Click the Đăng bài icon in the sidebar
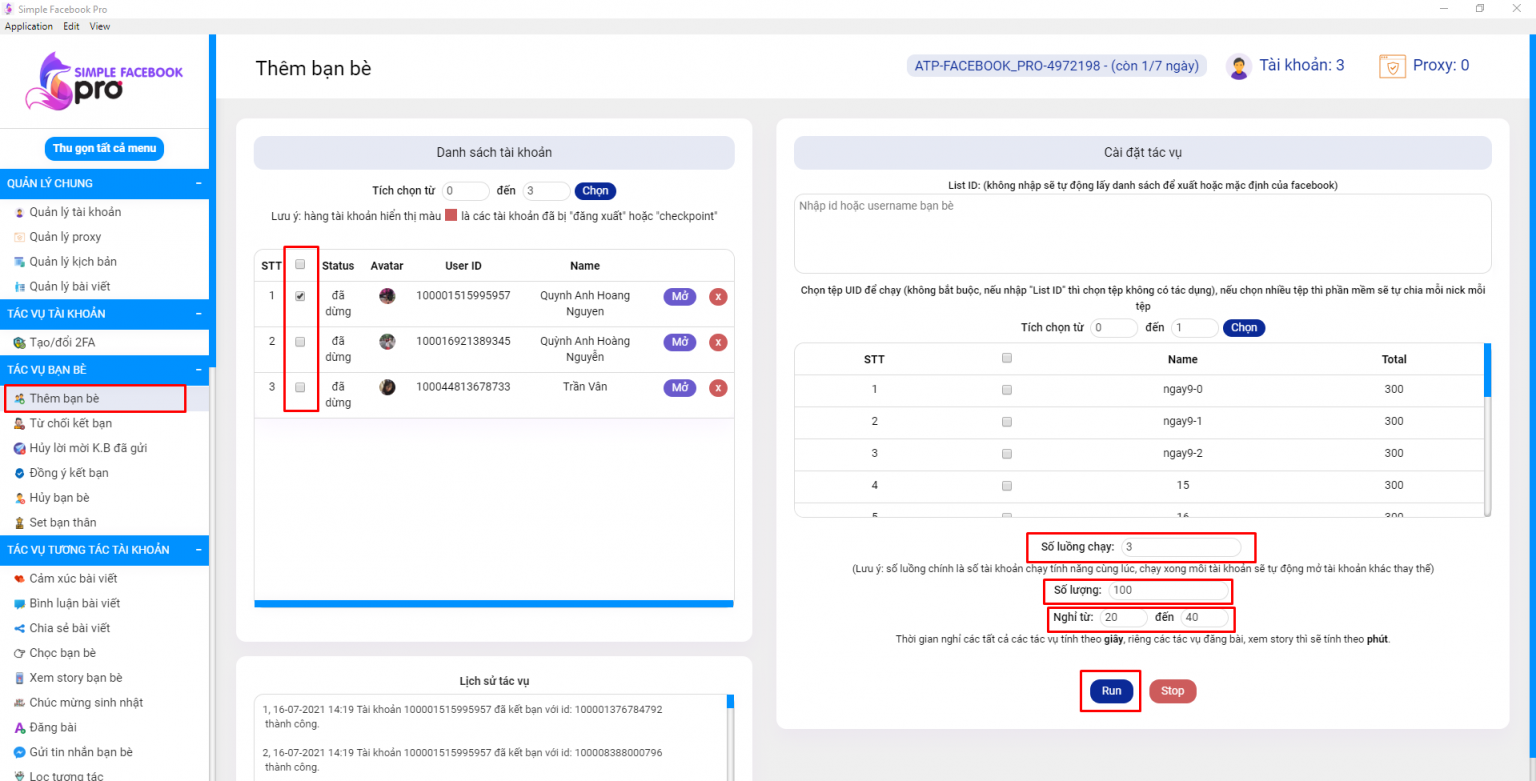The image size is (1536, 781). 18,727
